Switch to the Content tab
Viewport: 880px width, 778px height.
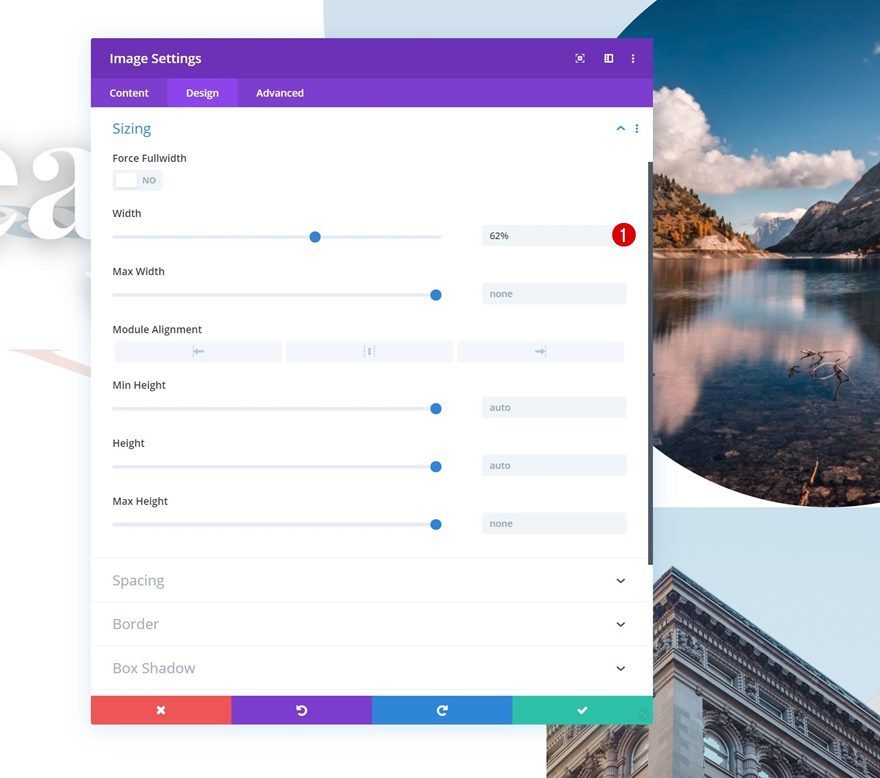[x=129, y=93]
